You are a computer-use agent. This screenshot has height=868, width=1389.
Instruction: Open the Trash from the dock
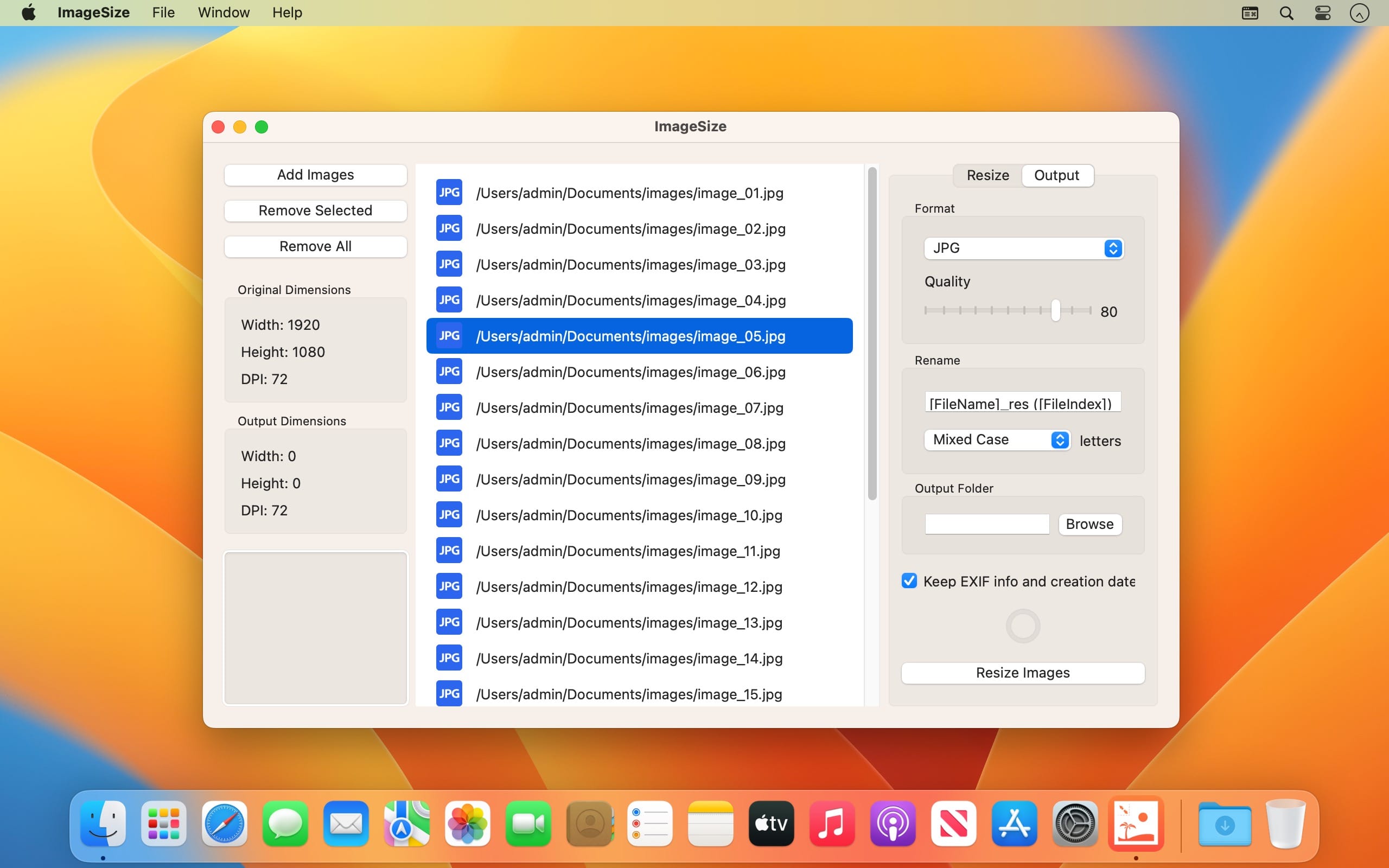click(x=1286, y=823)
